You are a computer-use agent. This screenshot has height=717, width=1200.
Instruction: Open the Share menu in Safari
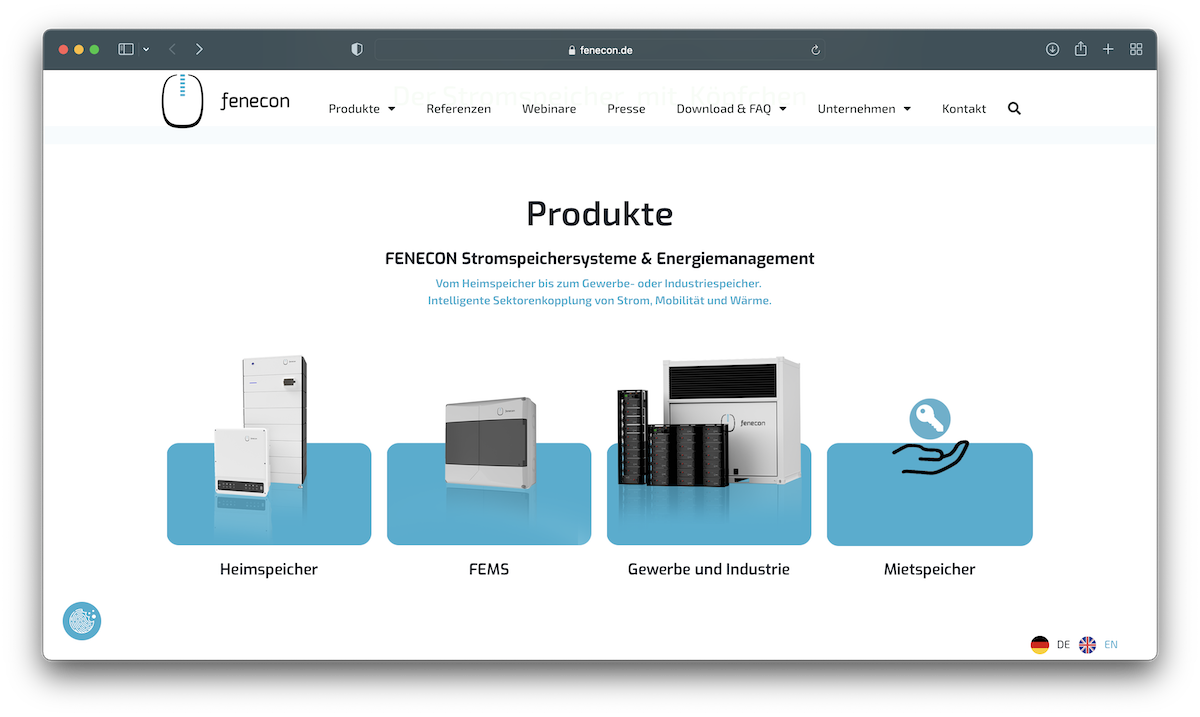tap(1080, 48)
